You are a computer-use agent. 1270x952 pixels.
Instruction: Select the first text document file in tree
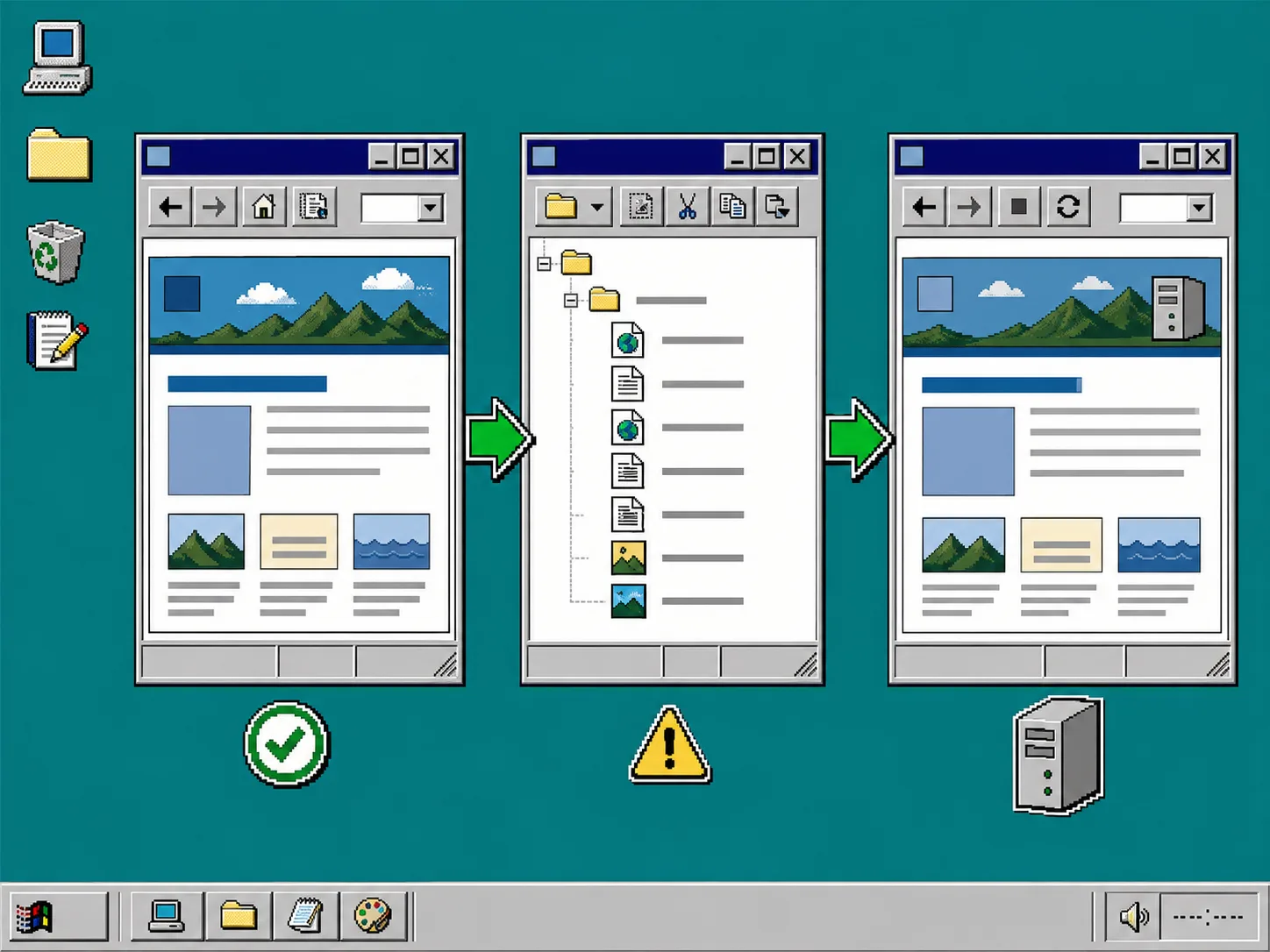tap(628, 384)
